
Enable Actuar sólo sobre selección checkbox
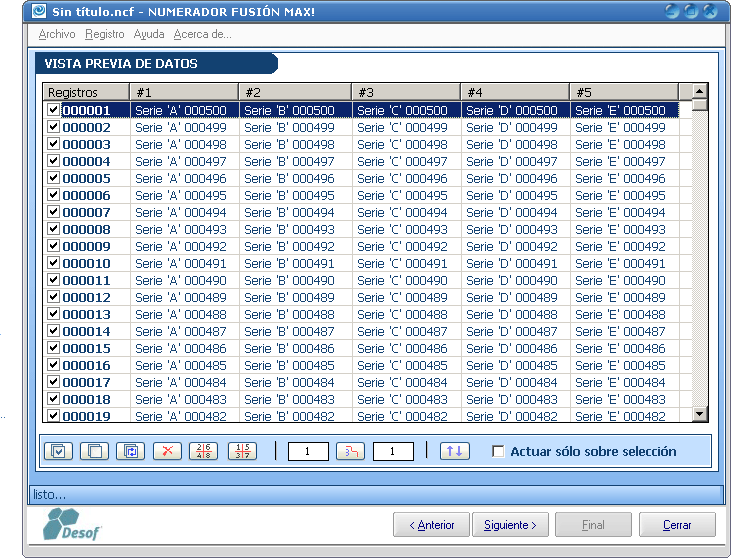click(498, 451)
